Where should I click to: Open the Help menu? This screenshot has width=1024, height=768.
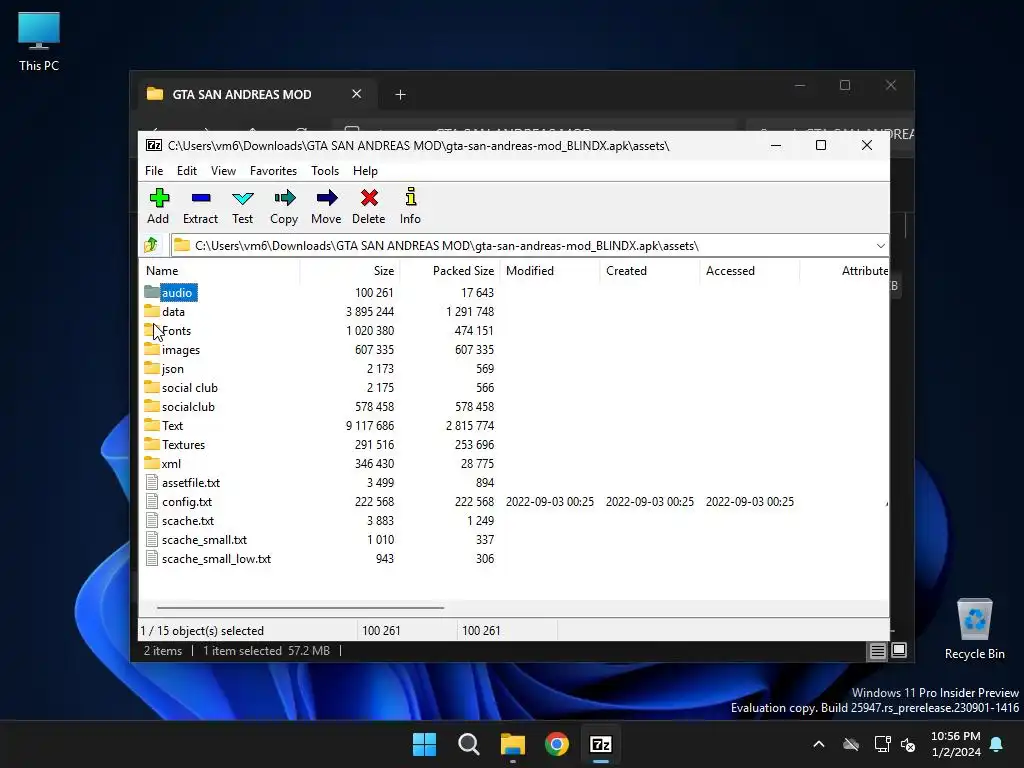coord(365,170)
